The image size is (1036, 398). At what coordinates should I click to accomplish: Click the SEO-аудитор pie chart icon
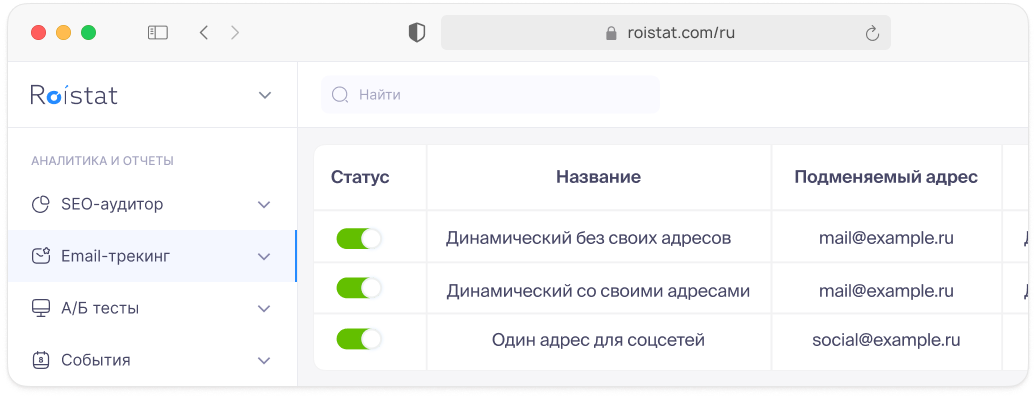[41, 205]
